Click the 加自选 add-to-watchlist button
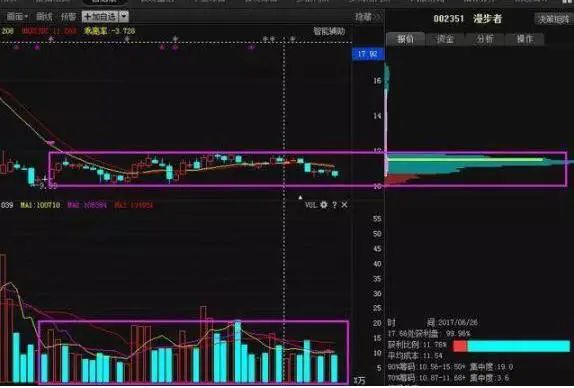 101,16
